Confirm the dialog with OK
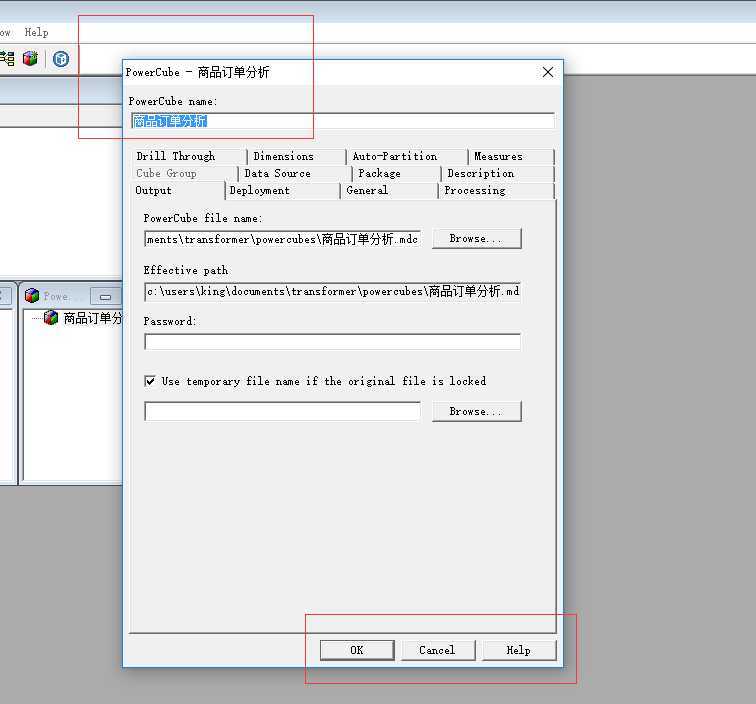Viewport: 756px width, 704px height. (x=357, y=650)
